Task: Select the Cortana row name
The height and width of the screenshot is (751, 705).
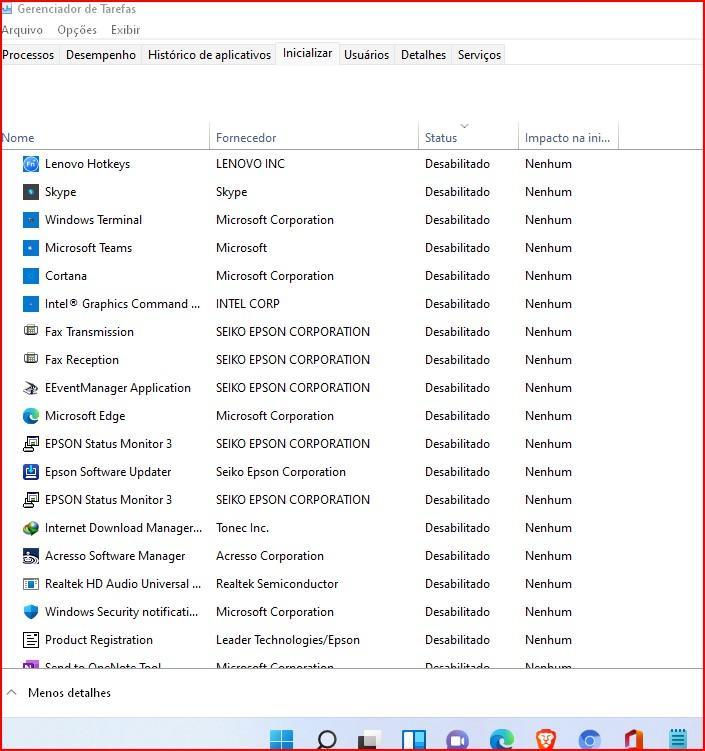Action: click(x=66, y=276)
